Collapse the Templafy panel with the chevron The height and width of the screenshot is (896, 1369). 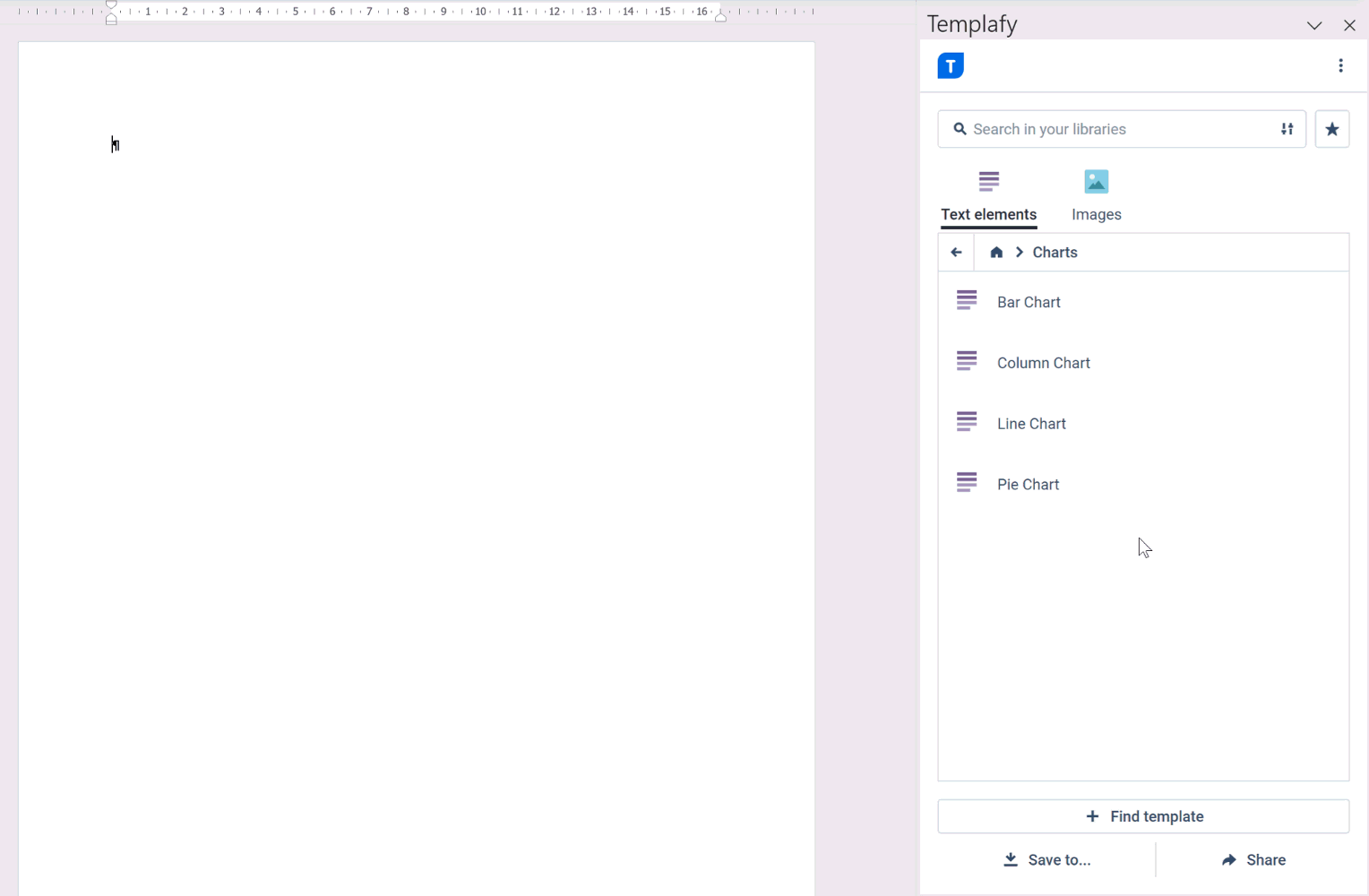click(1313, 25)
